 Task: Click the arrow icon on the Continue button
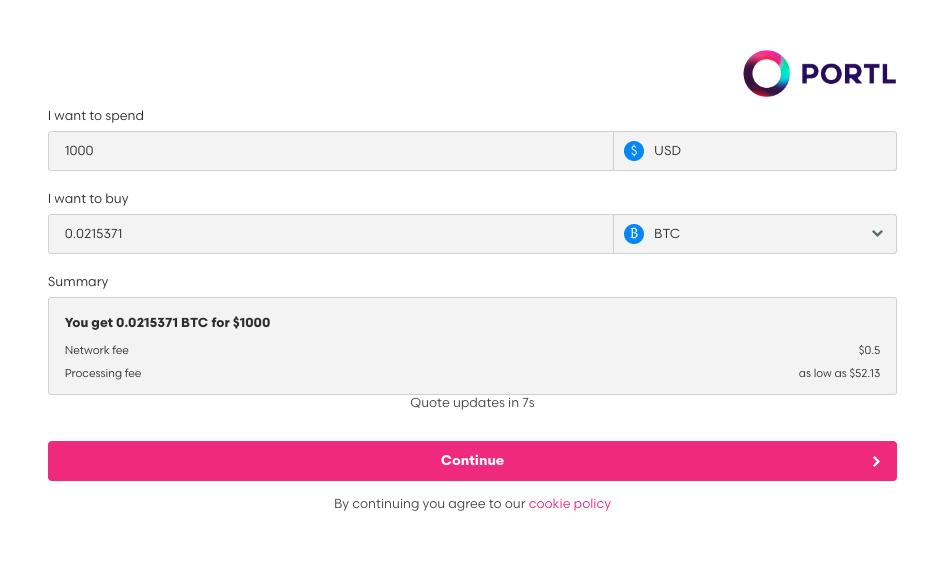pyautogui.click(x=876, y=461)
